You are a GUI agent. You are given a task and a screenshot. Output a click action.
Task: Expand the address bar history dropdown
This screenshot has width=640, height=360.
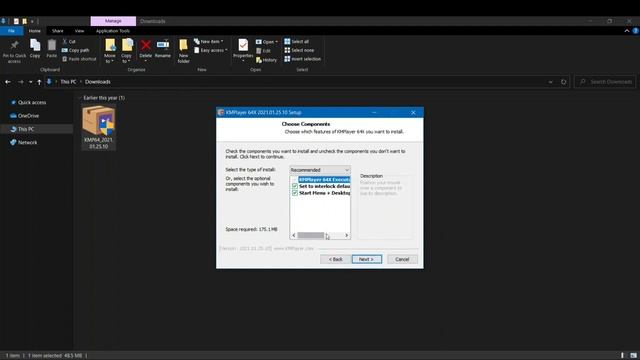click(x=550, y=82)
